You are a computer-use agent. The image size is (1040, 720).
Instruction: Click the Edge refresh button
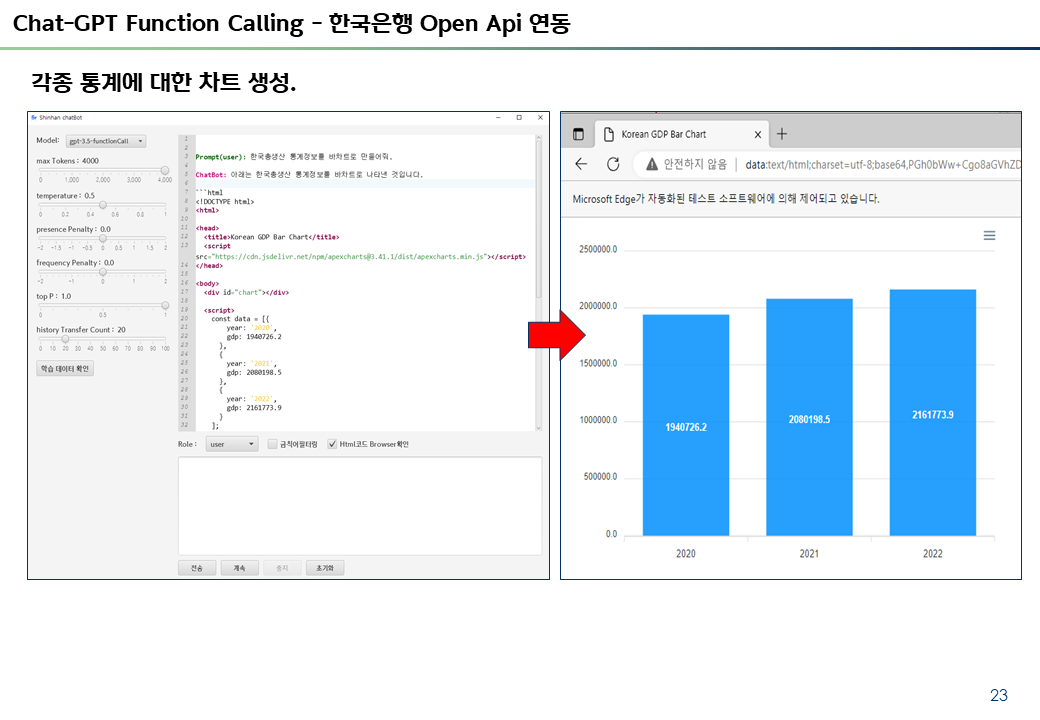click(x=614, y=164)
